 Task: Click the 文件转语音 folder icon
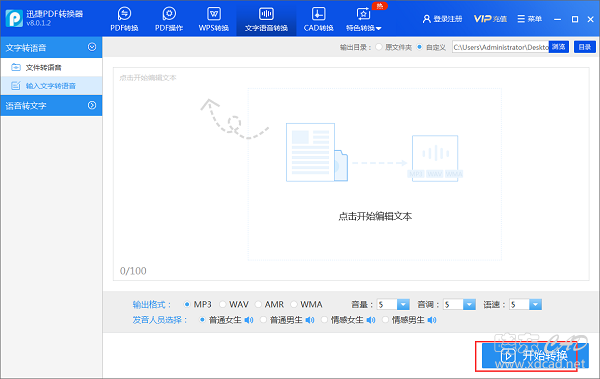coord(16,67)
